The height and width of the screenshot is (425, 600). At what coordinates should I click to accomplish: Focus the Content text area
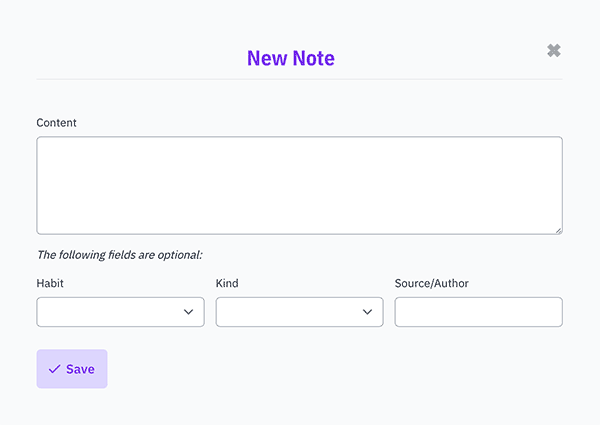click(x=300, y=186)
